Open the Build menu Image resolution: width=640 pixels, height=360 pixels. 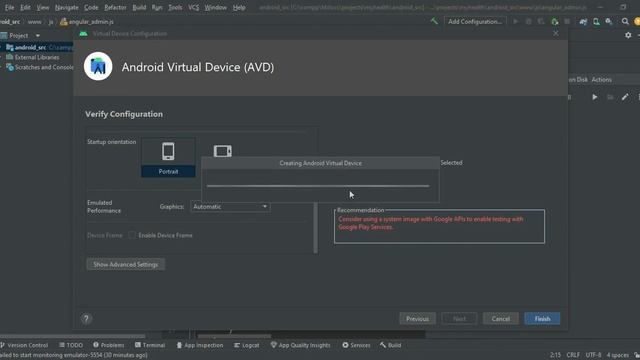pyautogui.click(x=139, y=7)
